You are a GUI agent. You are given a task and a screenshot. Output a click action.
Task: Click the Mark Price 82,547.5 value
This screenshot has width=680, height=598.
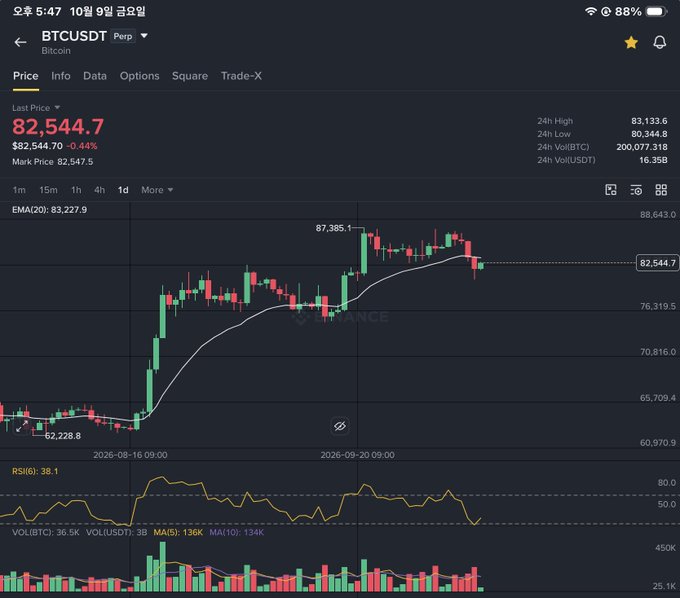tap(75, 162)
